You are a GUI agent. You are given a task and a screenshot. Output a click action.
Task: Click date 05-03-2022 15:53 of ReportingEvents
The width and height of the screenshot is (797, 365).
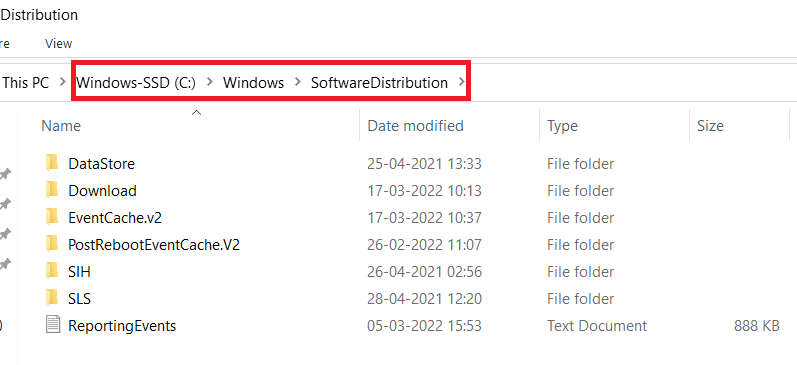(x=424, y=325)
